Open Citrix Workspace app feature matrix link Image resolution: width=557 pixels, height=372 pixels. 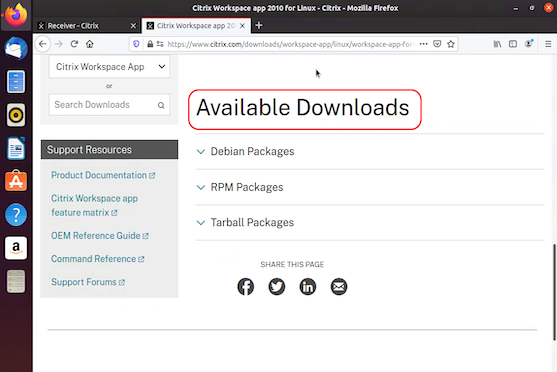tap(94, 205)
